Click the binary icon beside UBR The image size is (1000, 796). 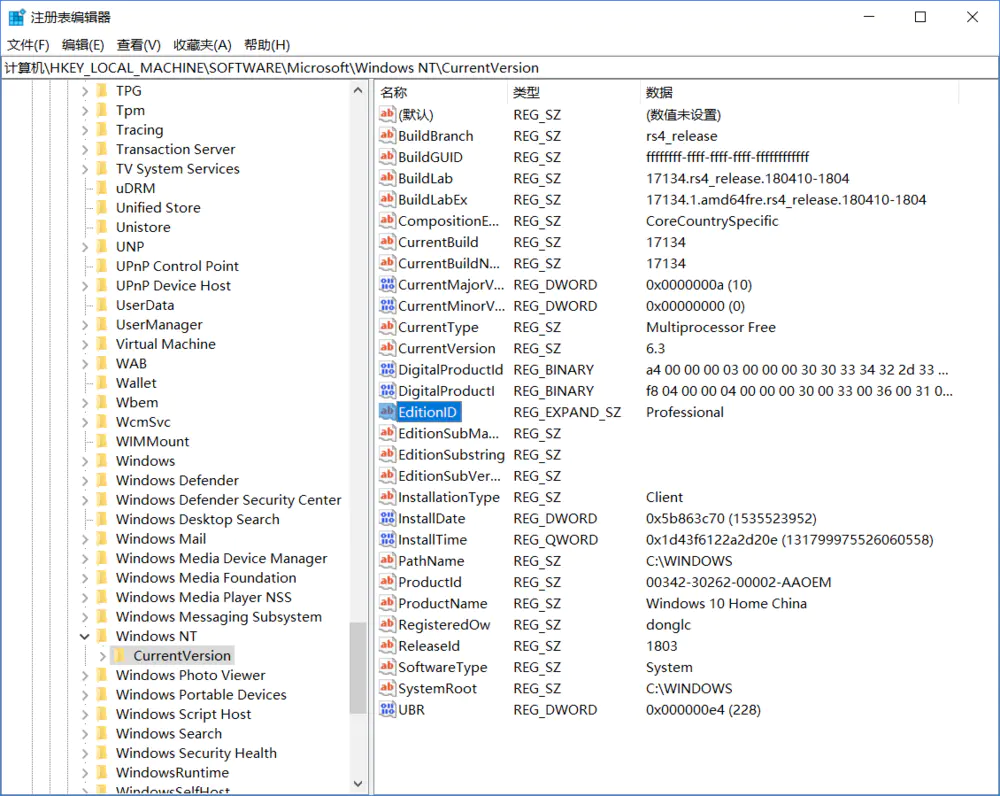[387, 709]
